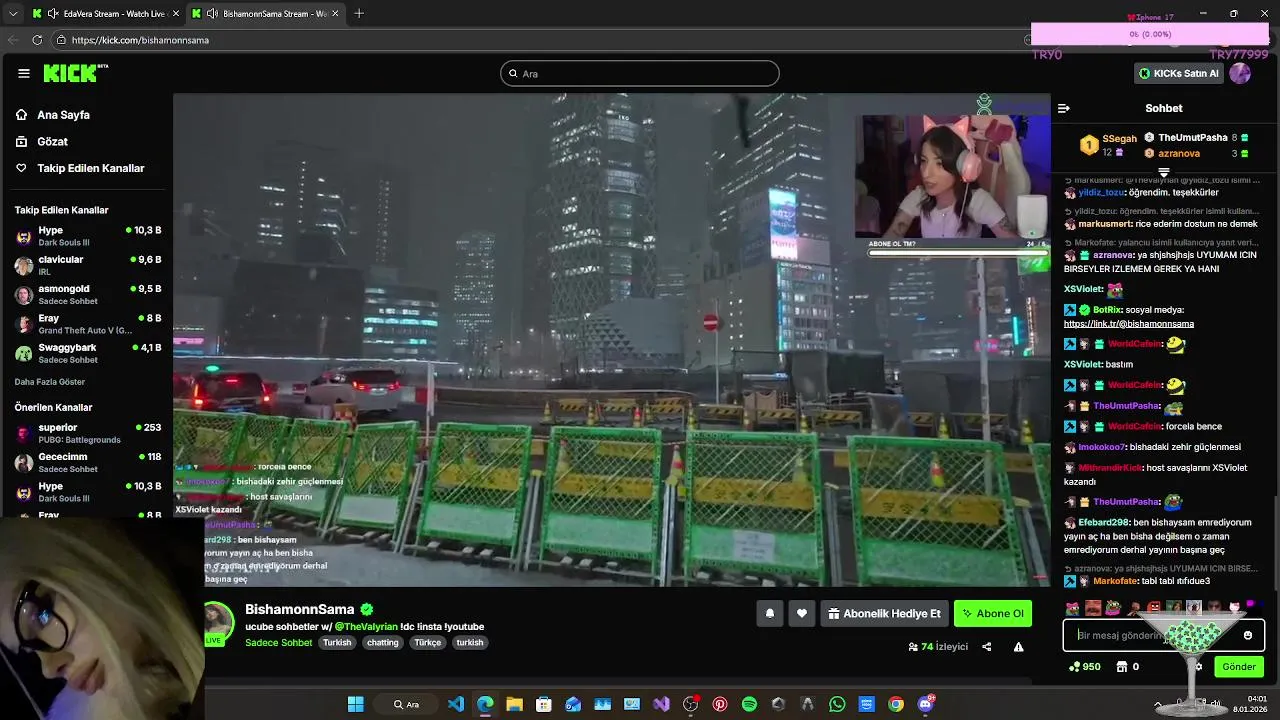Mute the BishamonnSama Stream tab audio

212,13
